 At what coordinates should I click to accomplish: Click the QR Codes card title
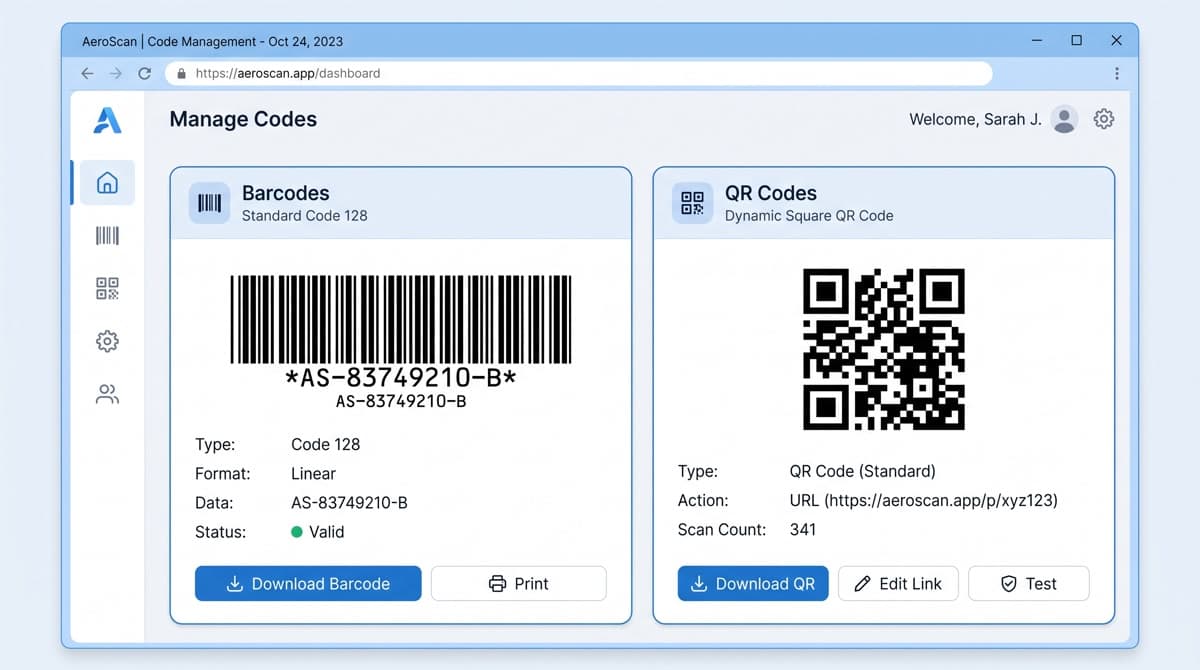(x=771, y=193)
